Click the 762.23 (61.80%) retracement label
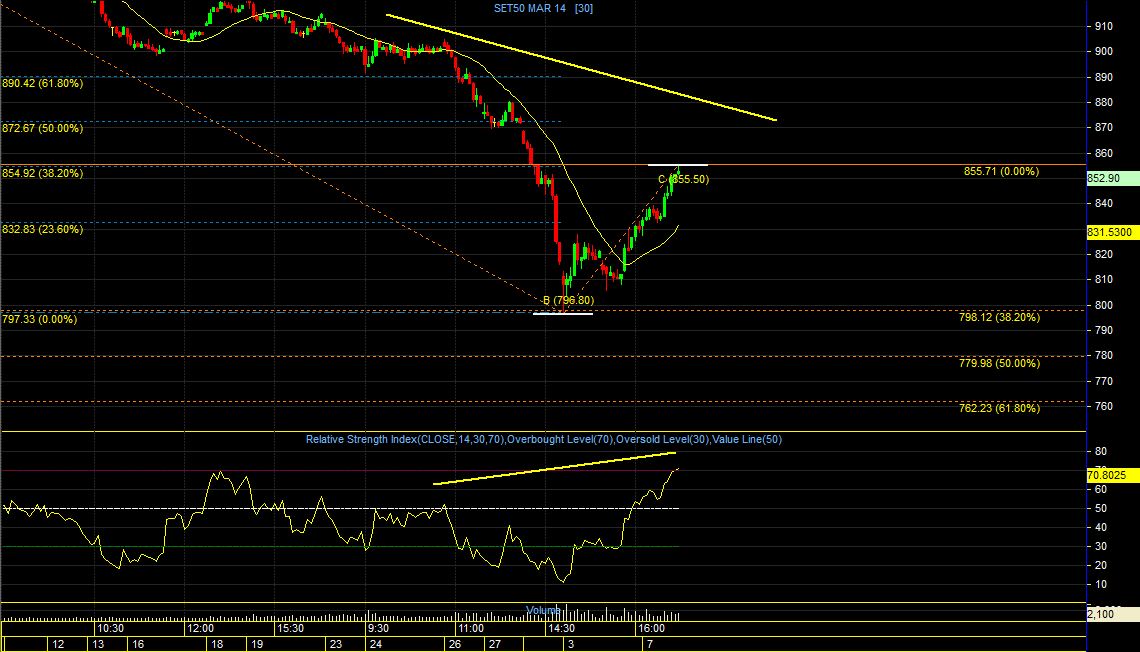1140x652 pixels. pos(999,408)
